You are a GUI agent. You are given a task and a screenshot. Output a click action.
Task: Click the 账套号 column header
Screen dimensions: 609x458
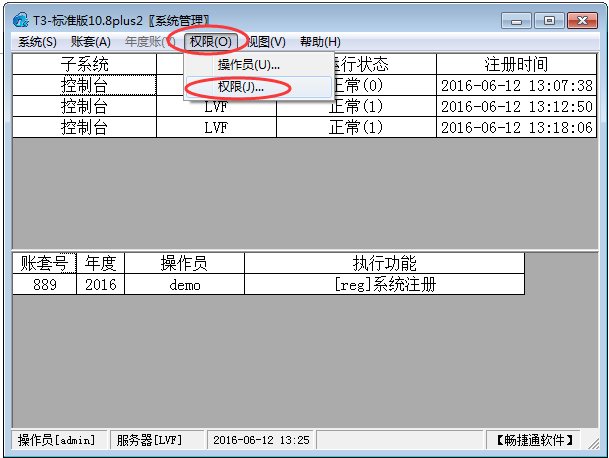[x=44, y=263]
